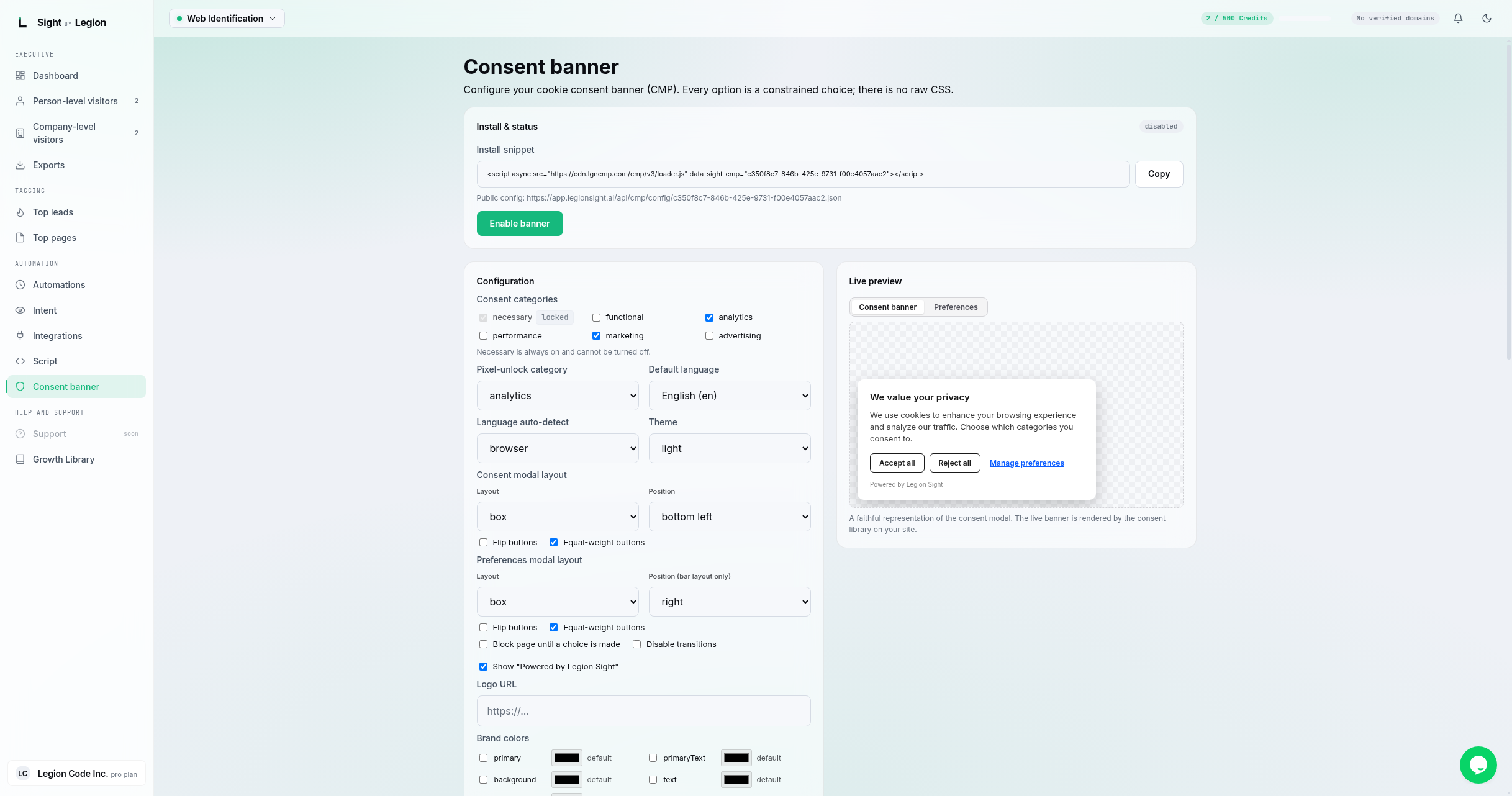Toggle dark mode moon icon

coord(1487,19)
